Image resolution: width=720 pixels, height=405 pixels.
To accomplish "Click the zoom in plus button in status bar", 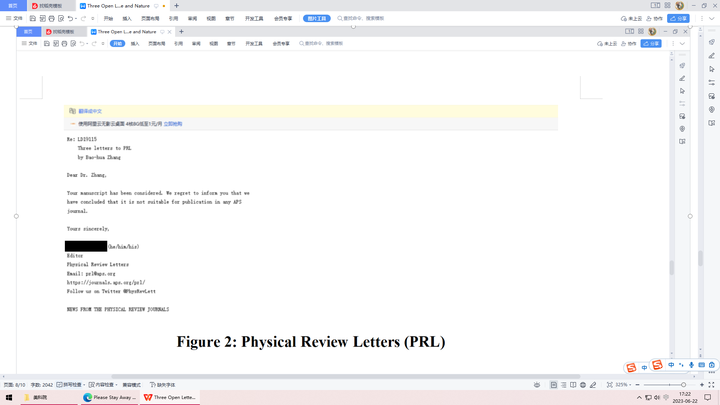I will tap(702, 385).
